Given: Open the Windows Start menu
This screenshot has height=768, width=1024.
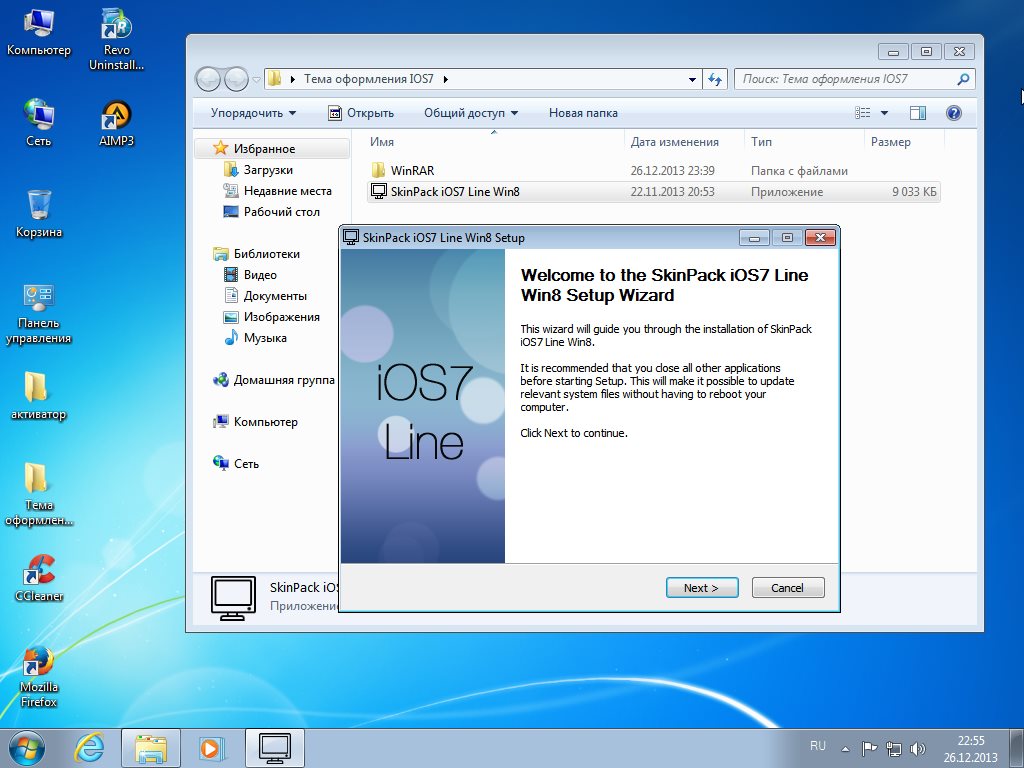Looking at the screenshot, I should (27, 748).
